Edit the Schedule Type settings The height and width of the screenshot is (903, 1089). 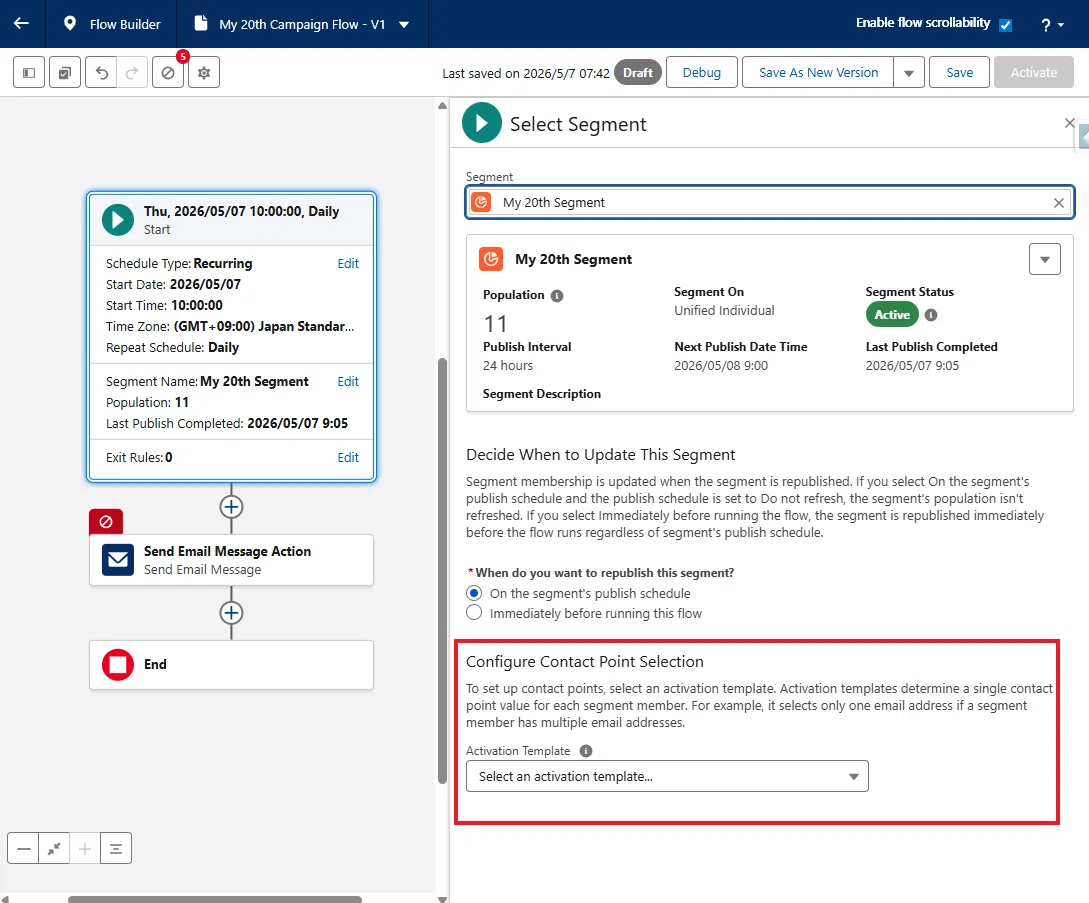point(348,263)
